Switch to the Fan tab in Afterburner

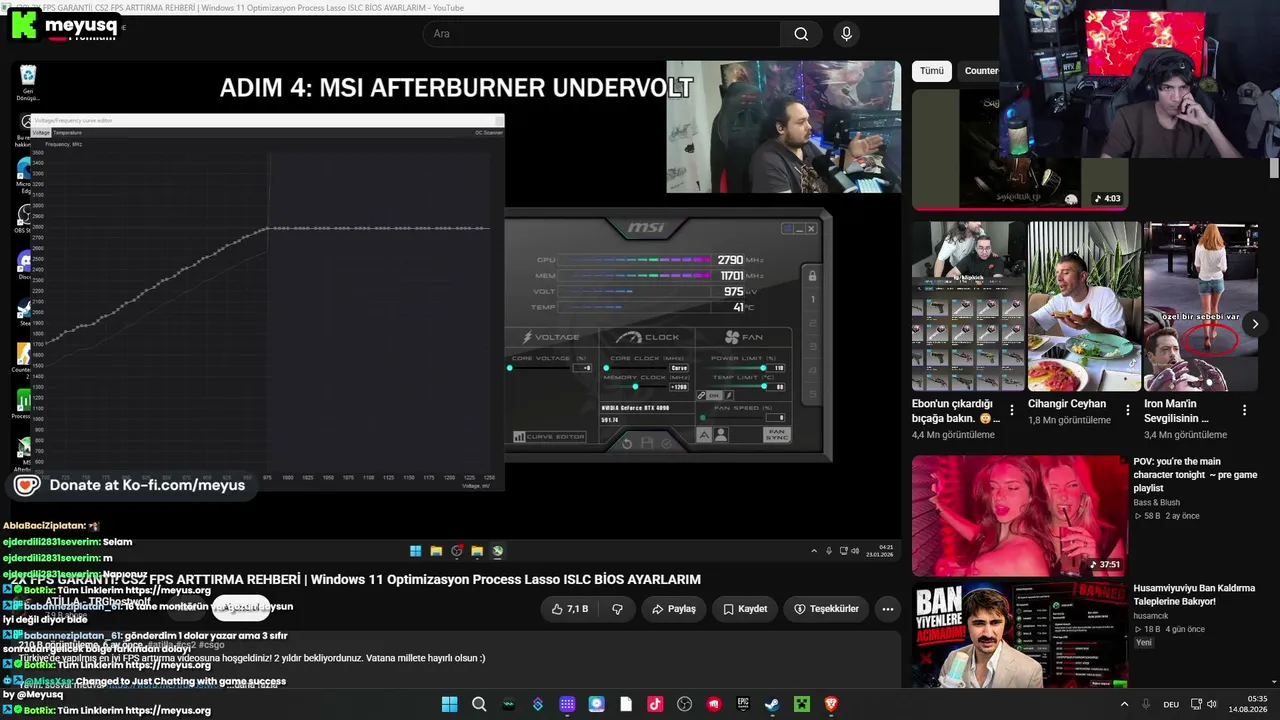click(x=743, y=337)
